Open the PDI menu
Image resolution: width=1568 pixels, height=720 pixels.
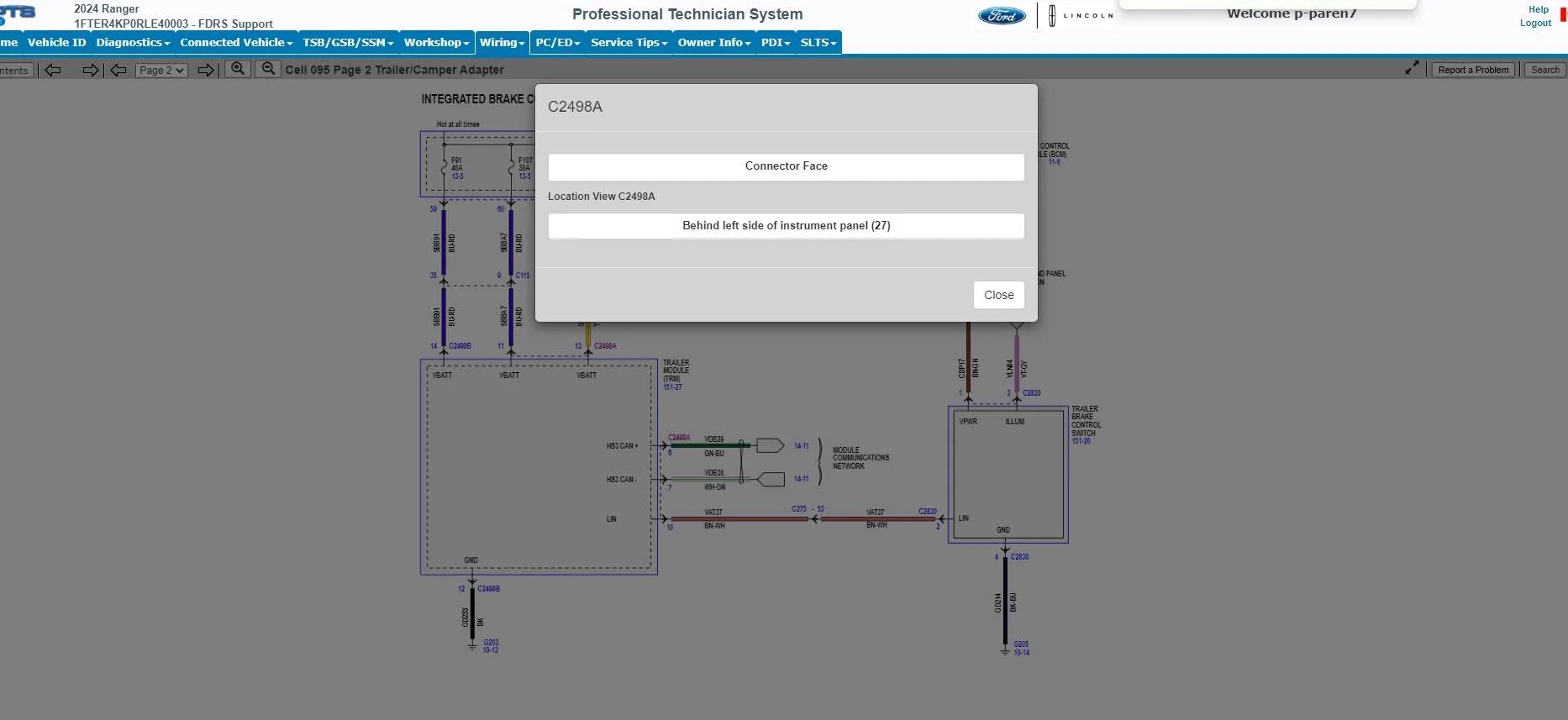click(x=776, y=42)
